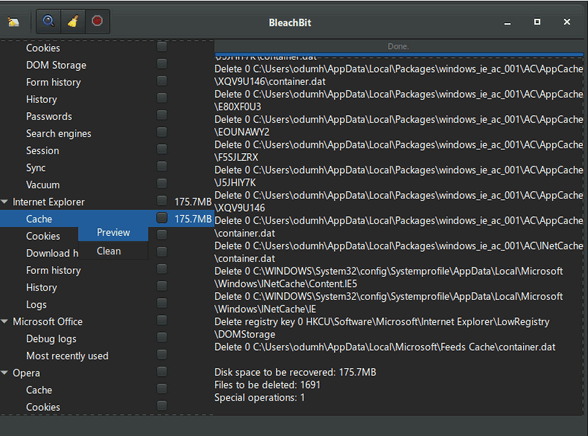Select the Logs tree item
This screenshot has height=436, width=588.
(x=36, y=305)
